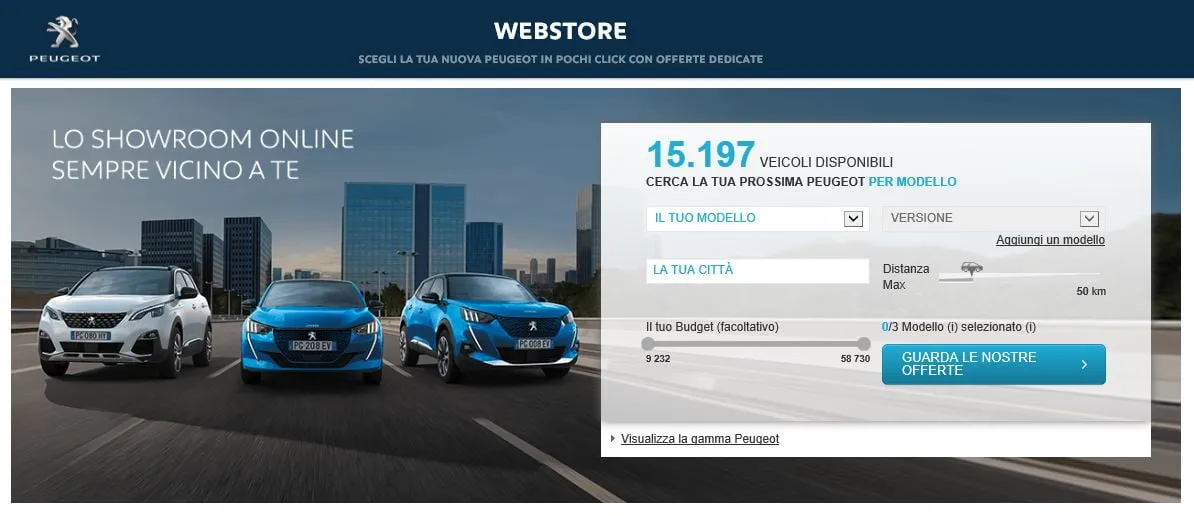The width and height of the screenshot is (1194, 516).
Task: Click the WEBSTORE heading
Action: (x=560, y=30)
